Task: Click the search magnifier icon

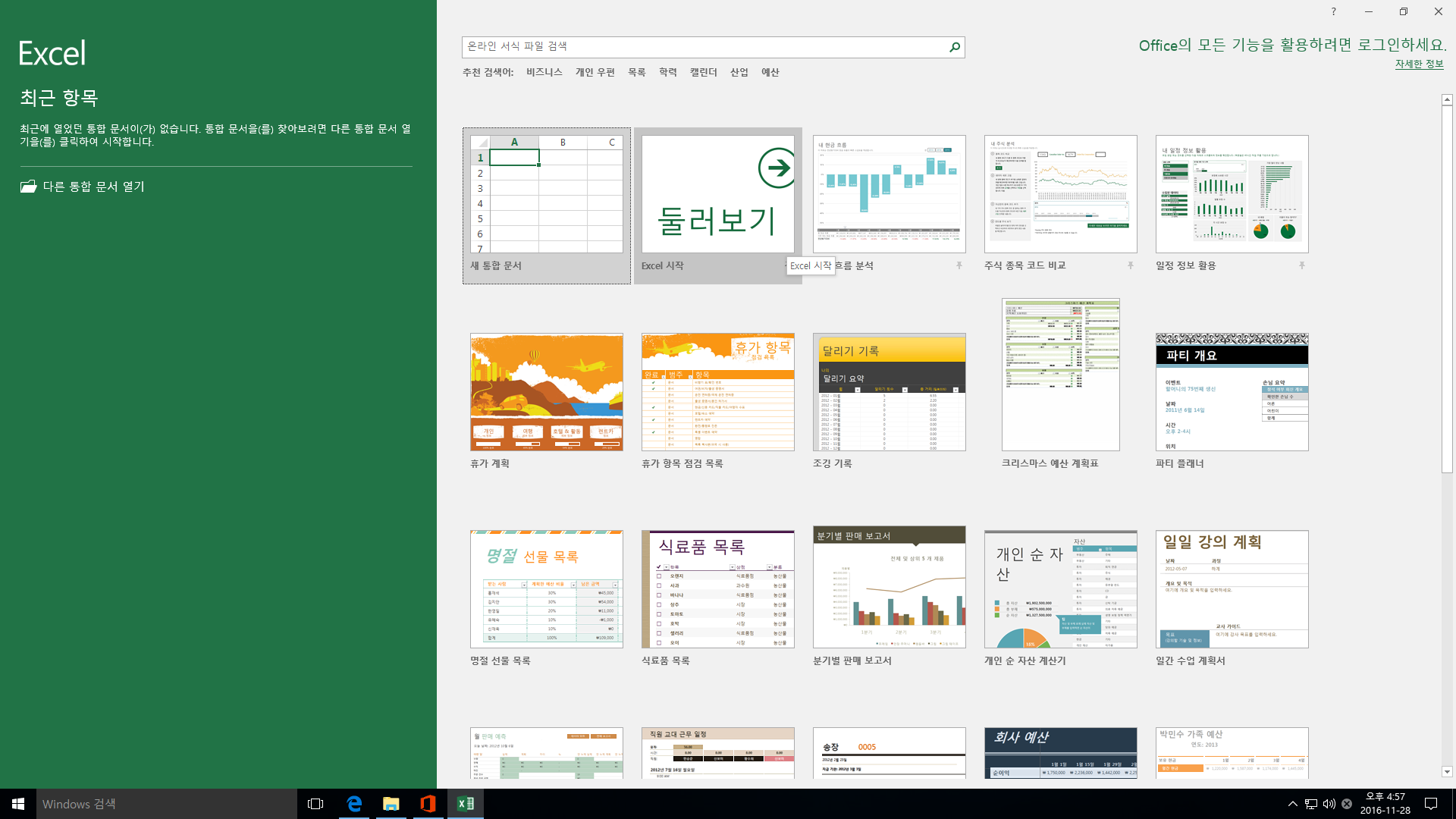Action: [x=955, y=47]
